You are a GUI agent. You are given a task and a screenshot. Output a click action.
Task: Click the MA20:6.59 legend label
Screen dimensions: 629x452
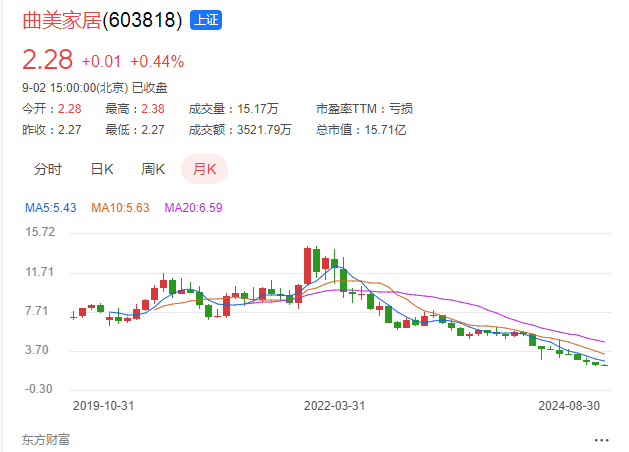click(x=193, y=208)
